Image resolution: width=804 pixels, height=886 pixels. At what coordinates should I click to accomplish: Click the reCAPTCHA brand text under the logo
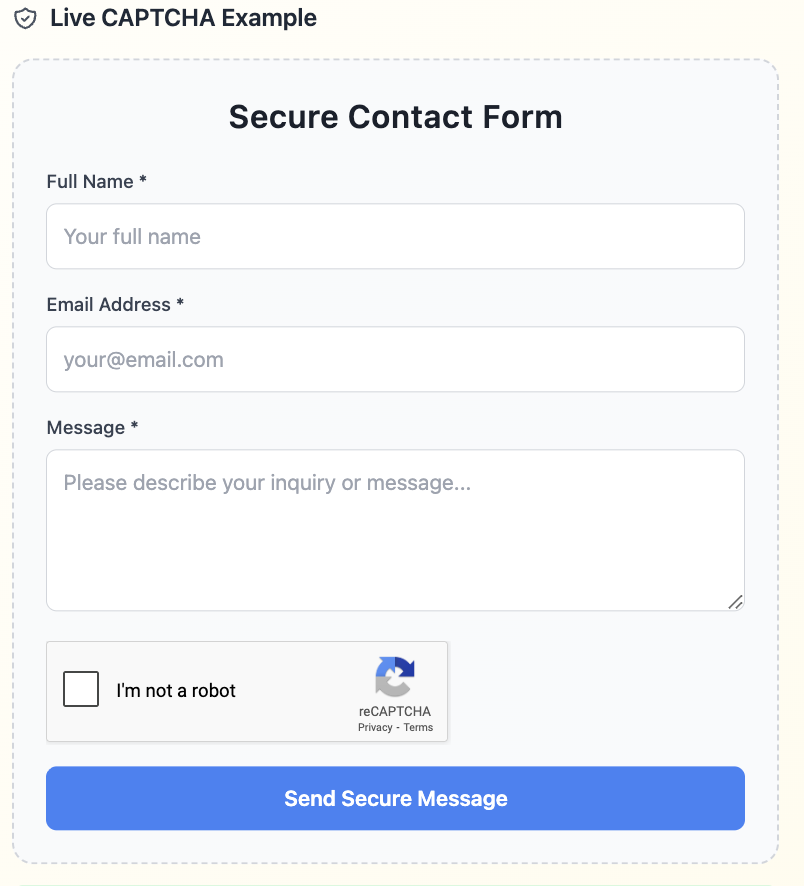(395, 712)
